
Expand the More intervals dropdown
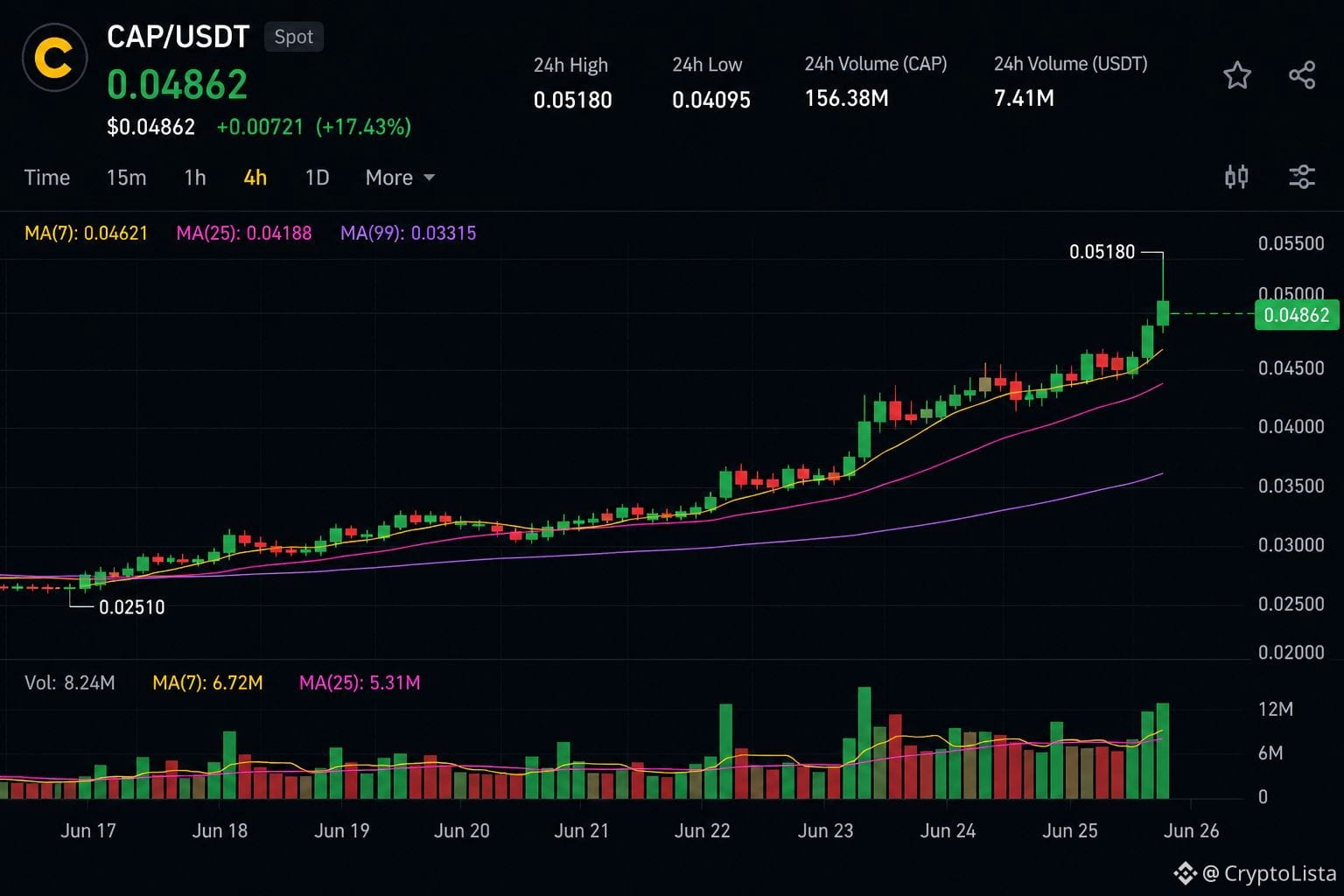point(400,178)
